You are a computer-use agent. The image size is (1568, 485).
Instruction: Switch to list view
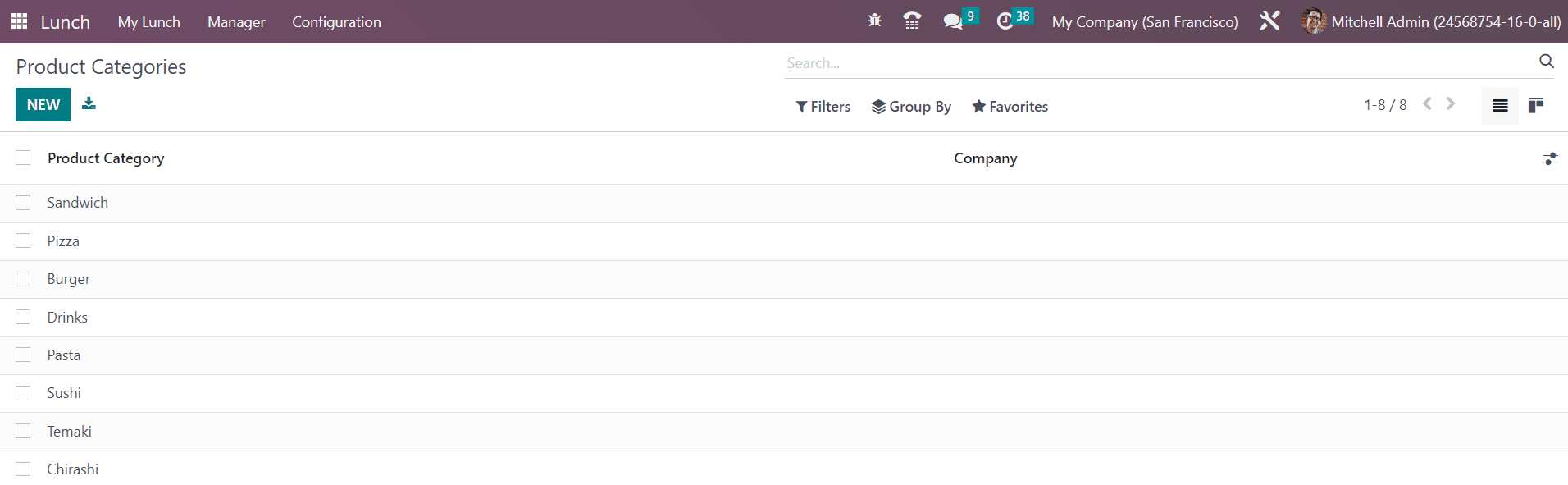tap(1500, 106)
